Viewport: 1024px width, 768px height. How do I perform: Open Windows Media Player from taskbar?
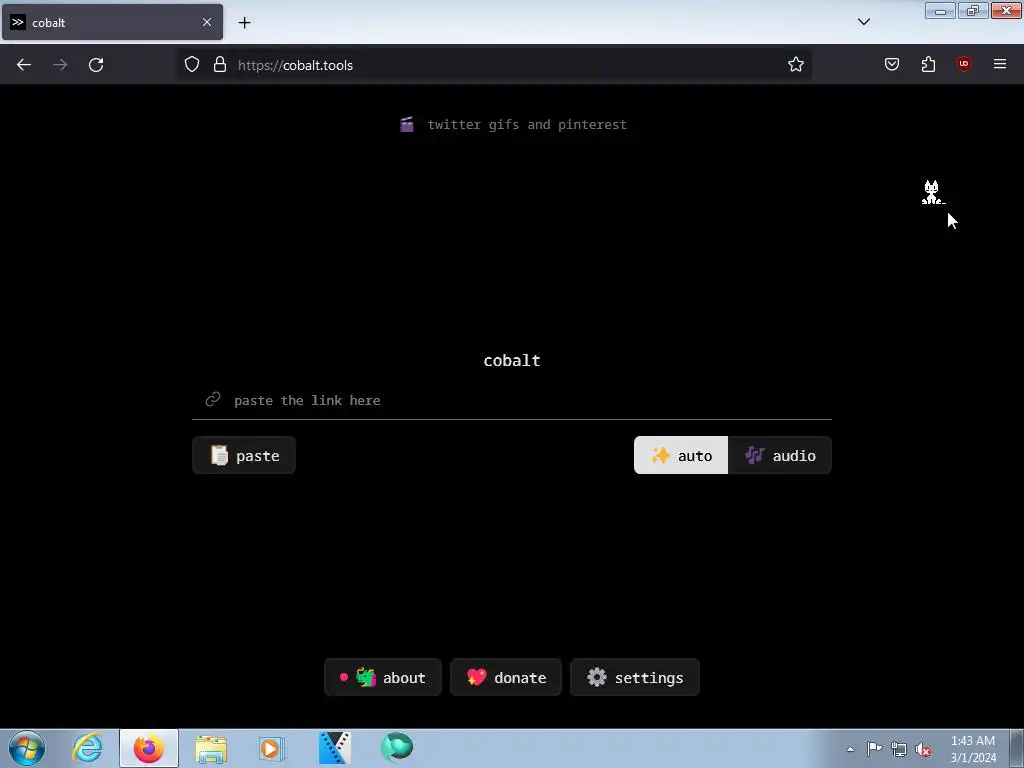pos(272,748)
